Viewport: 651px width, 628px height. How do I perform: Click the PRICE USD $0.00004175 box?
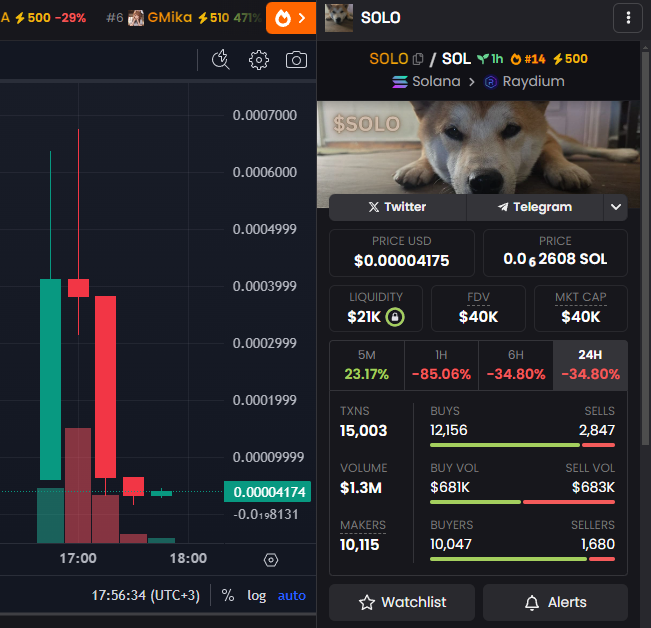tap(401, 253)
